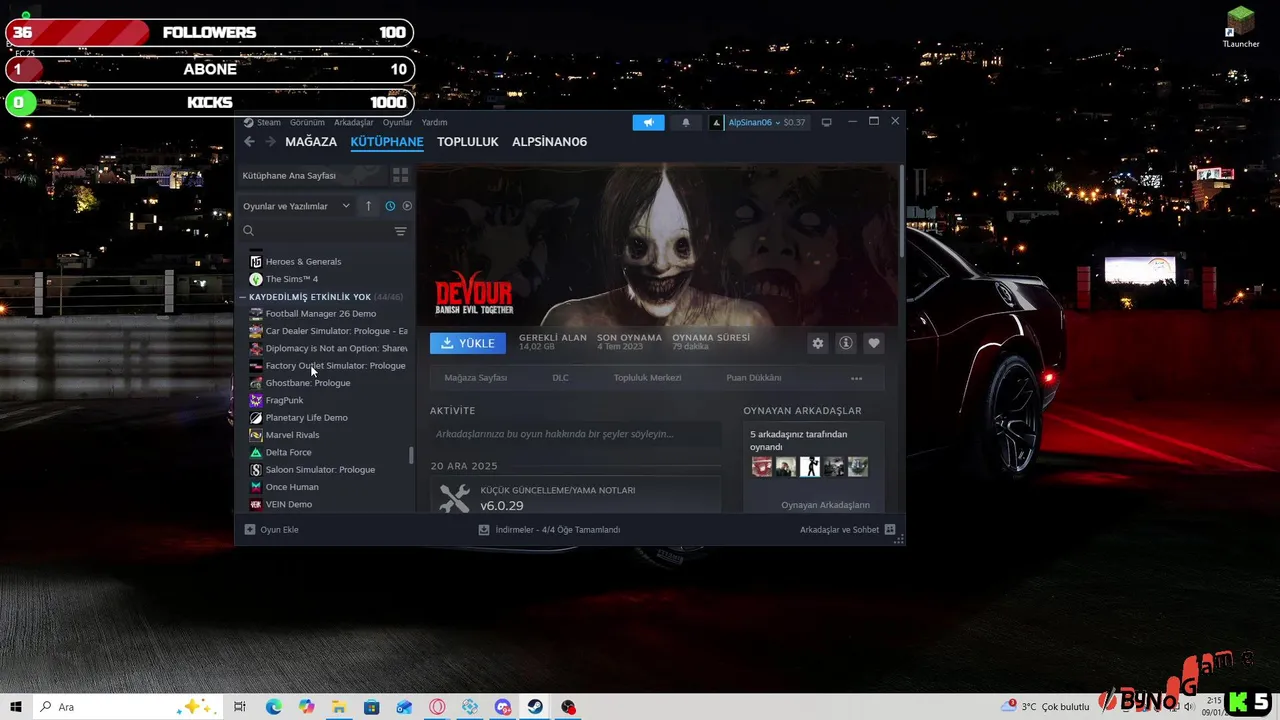The image size is (1280, 720).
Task: Open the ALPSİNAN06 profile tab
Action: point(549,142)
